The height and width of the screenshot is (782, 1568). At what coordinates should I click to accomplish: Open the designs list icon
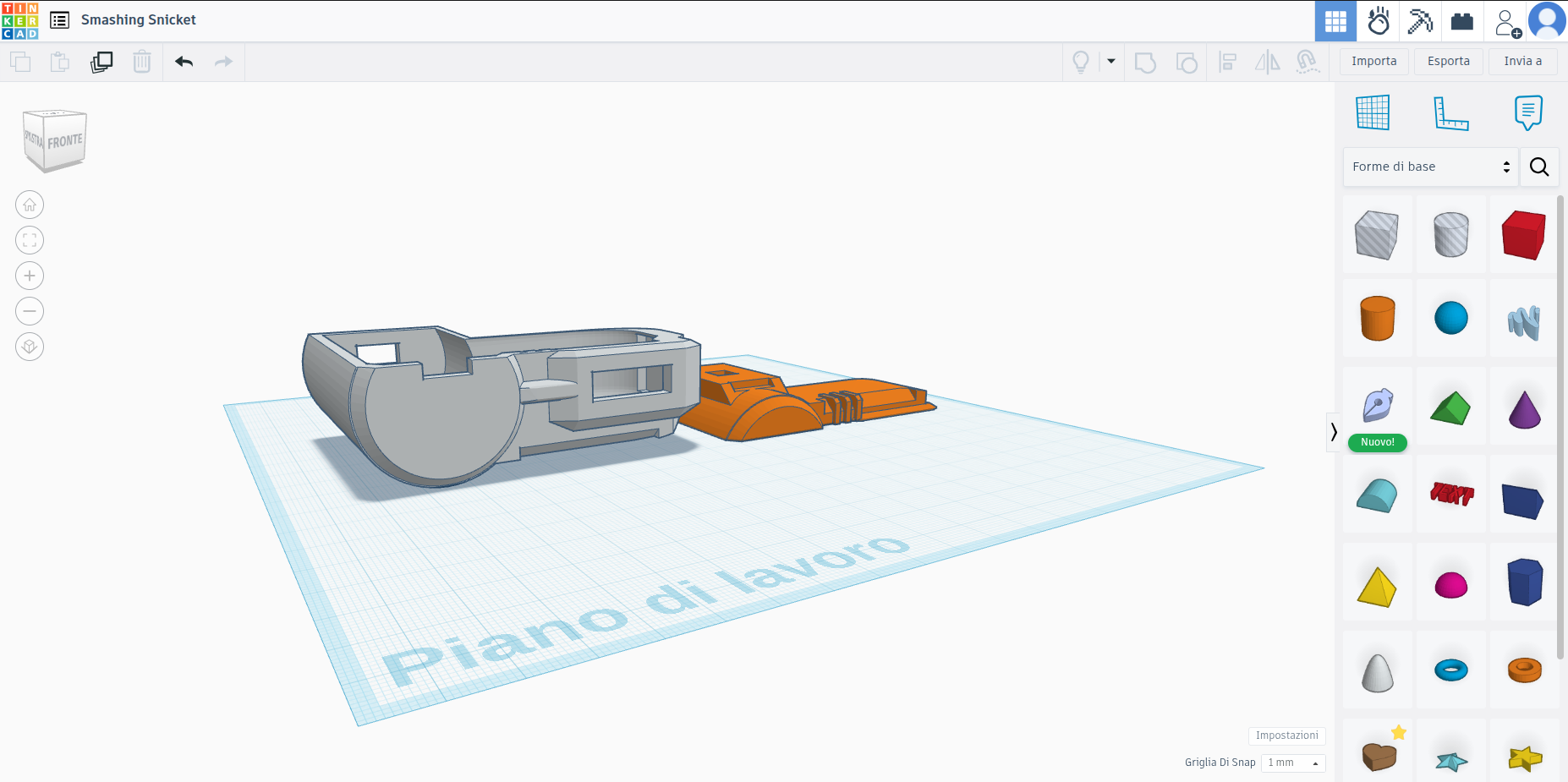click(x=60, y=20)
